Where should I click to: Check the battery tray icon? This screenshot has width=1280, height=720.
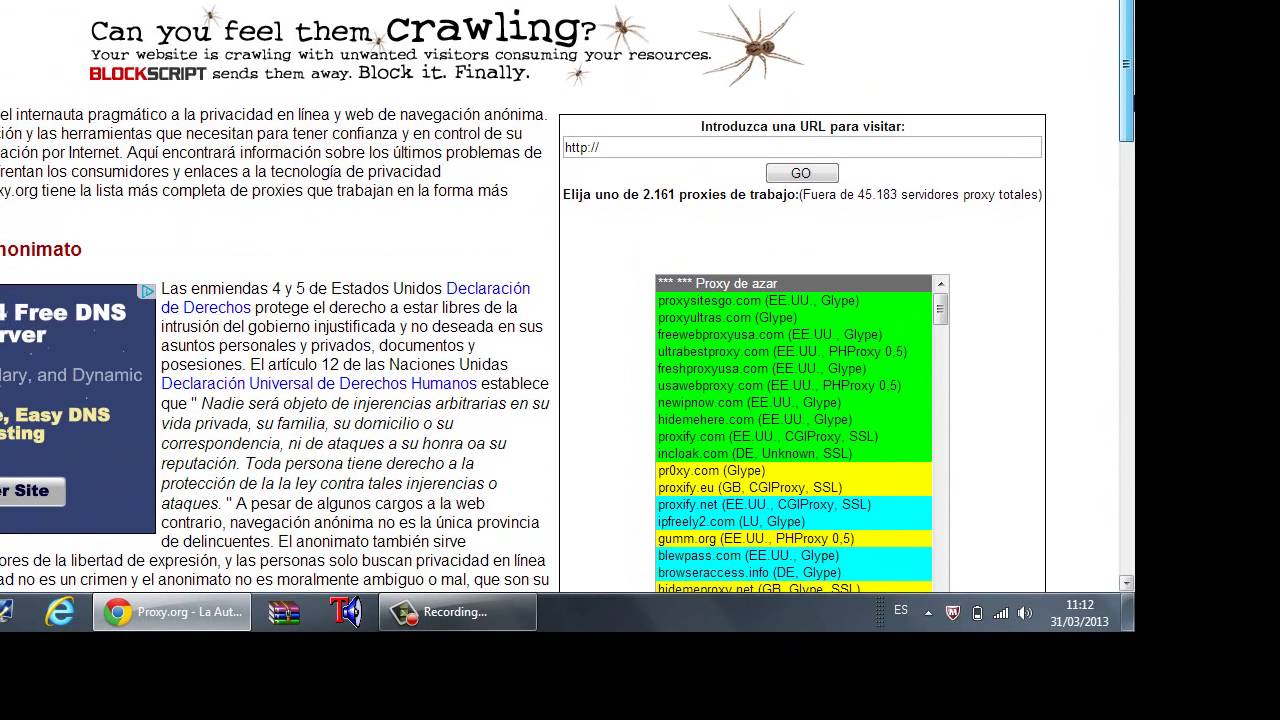pos(977,613)
